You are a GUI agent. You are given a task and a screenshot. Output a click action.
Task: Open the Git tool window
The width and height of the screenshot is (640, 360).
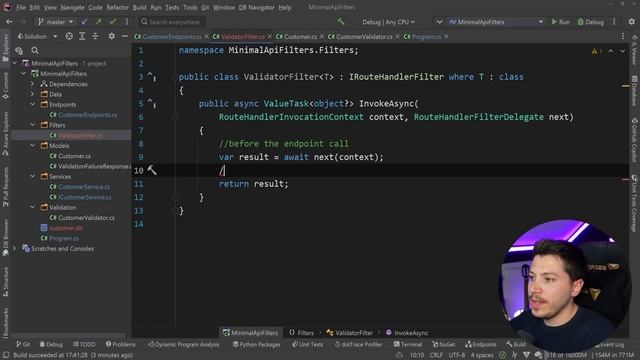click(x=23, y=344)
